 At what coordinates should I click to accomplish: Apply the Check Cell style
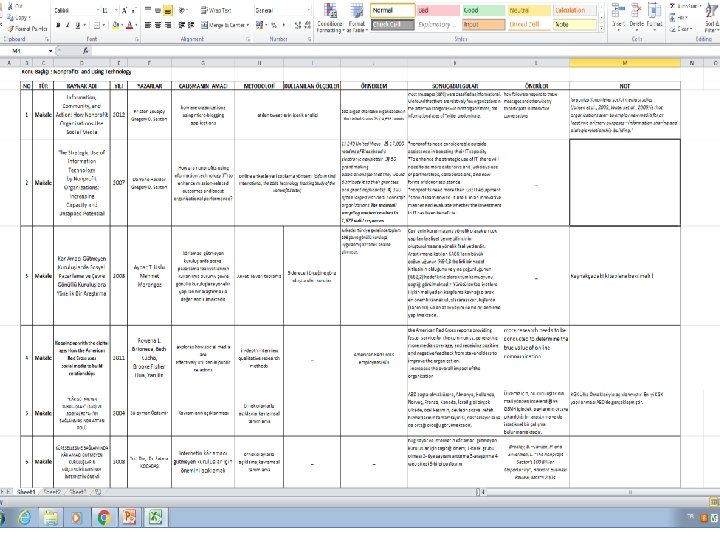(x=393, y=24)
